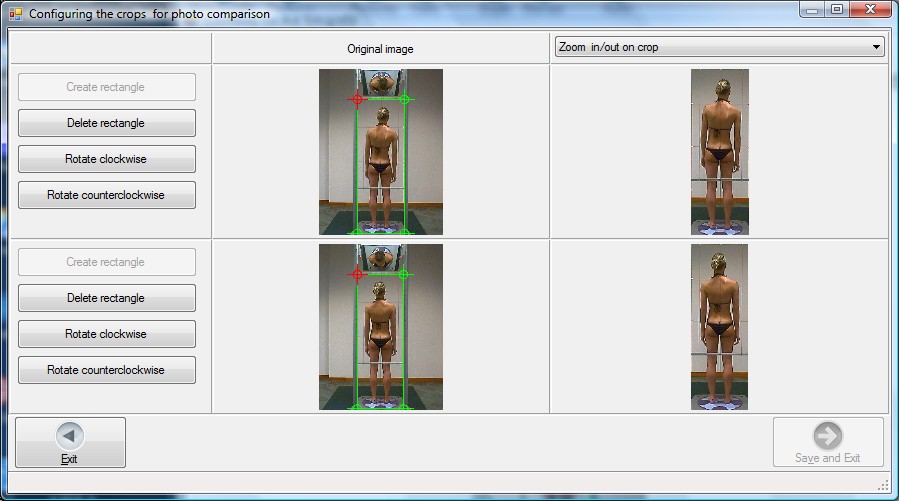Click Create rectangle in the top row
The height and width of the screenshot is (501, 899).
click(x=107, y=87)
